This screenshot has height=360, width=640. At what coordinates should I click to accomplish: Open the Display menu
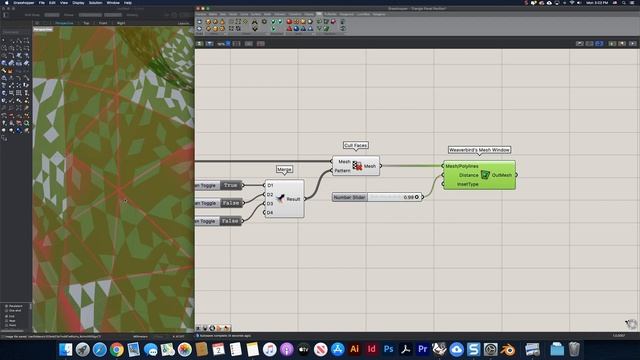pyautogui.click(x=78, y=2)
